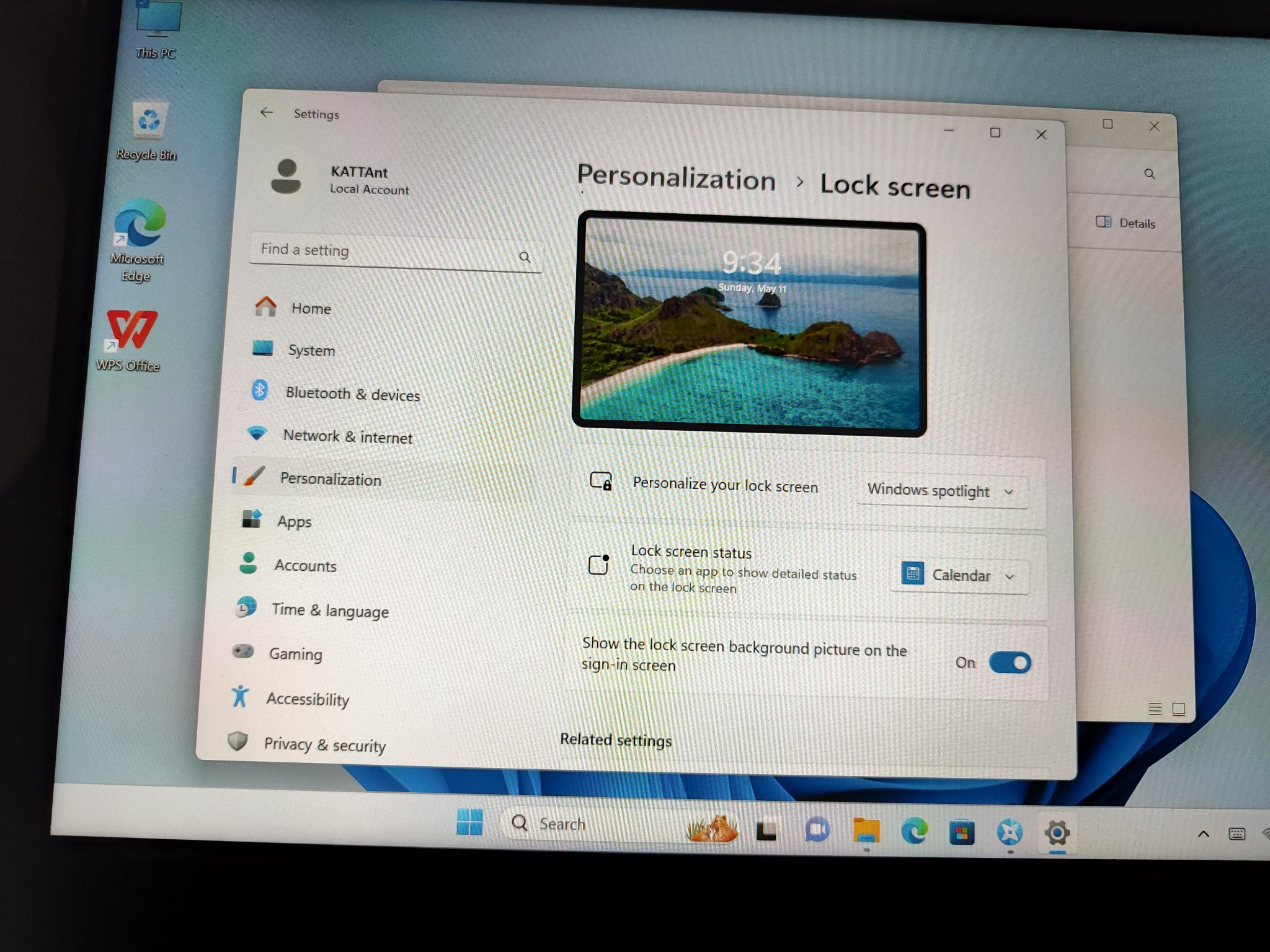Click the lock screen preview image
This screenshot has height=952, width=1270.
750,324
